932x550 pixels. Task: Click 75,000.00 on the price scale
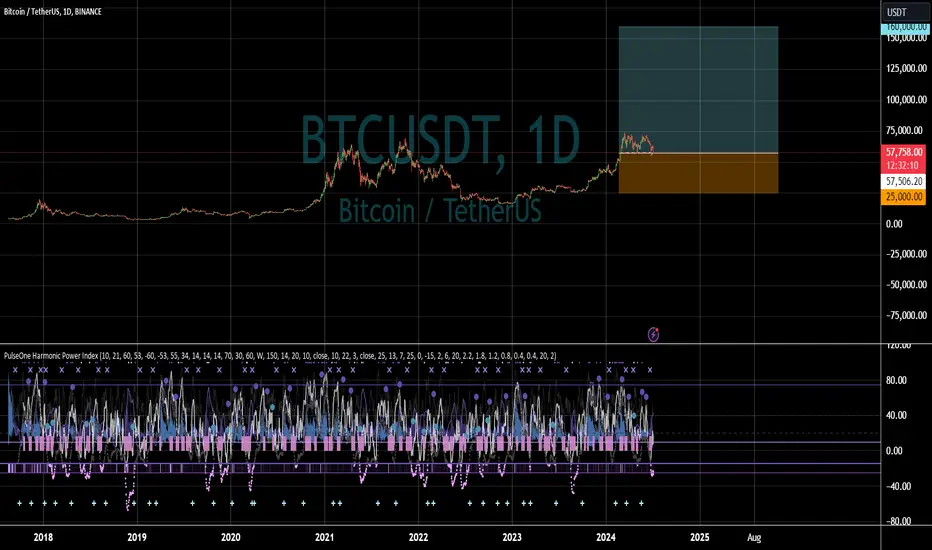(905, 130)
